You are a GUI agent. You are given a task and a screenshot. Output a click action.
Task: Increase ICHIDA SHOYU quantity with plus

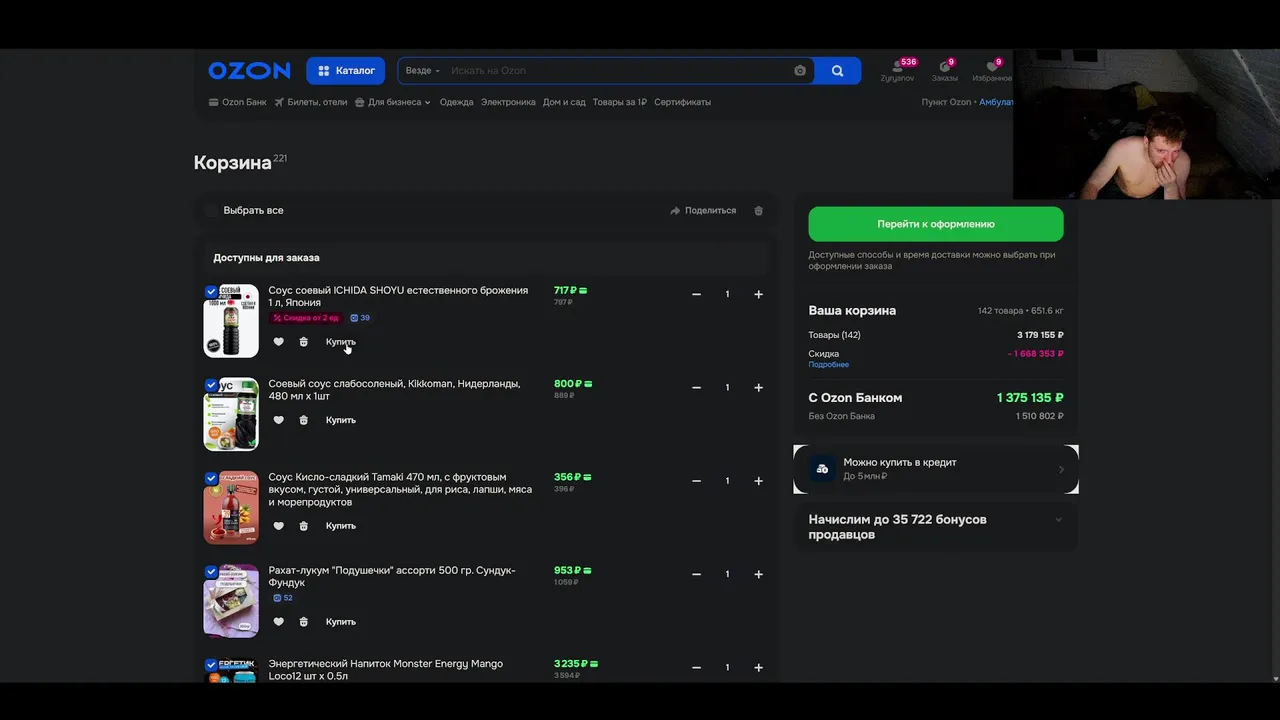(x=758, y=294)
